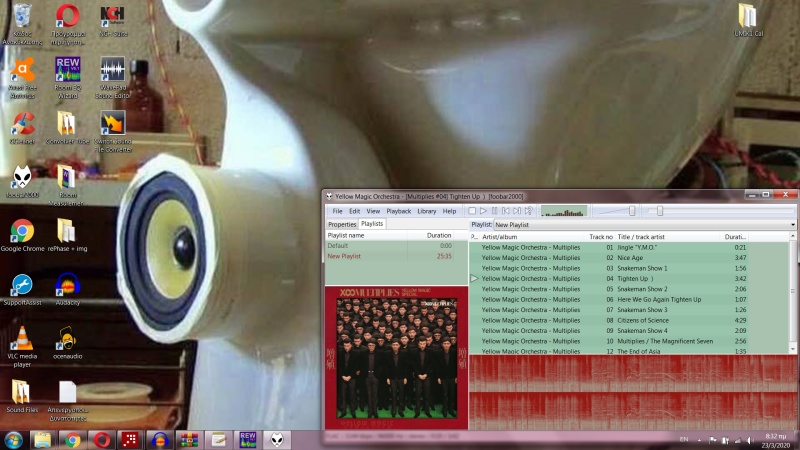Screen dimensions: 800x450
Task: Adjust the volume slider handle
Action: click(632, 211)
